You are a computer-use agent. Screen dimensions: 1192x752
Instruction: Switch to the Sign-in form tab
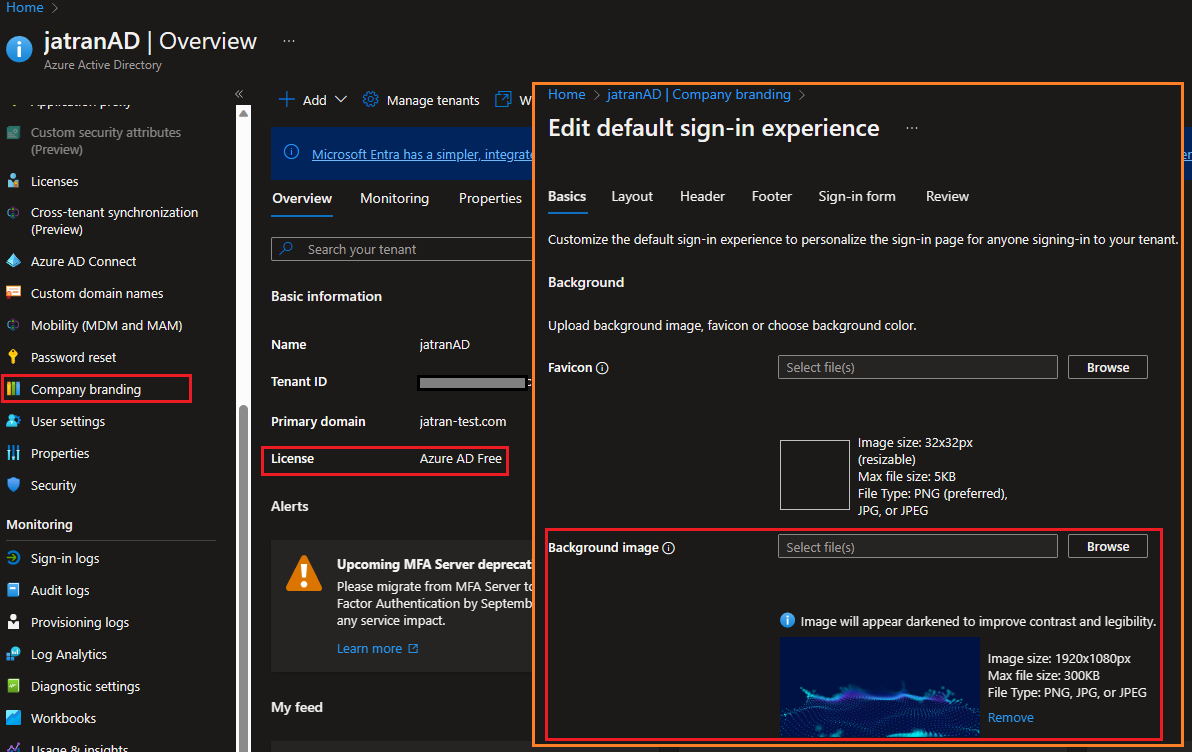coord(857,196)
